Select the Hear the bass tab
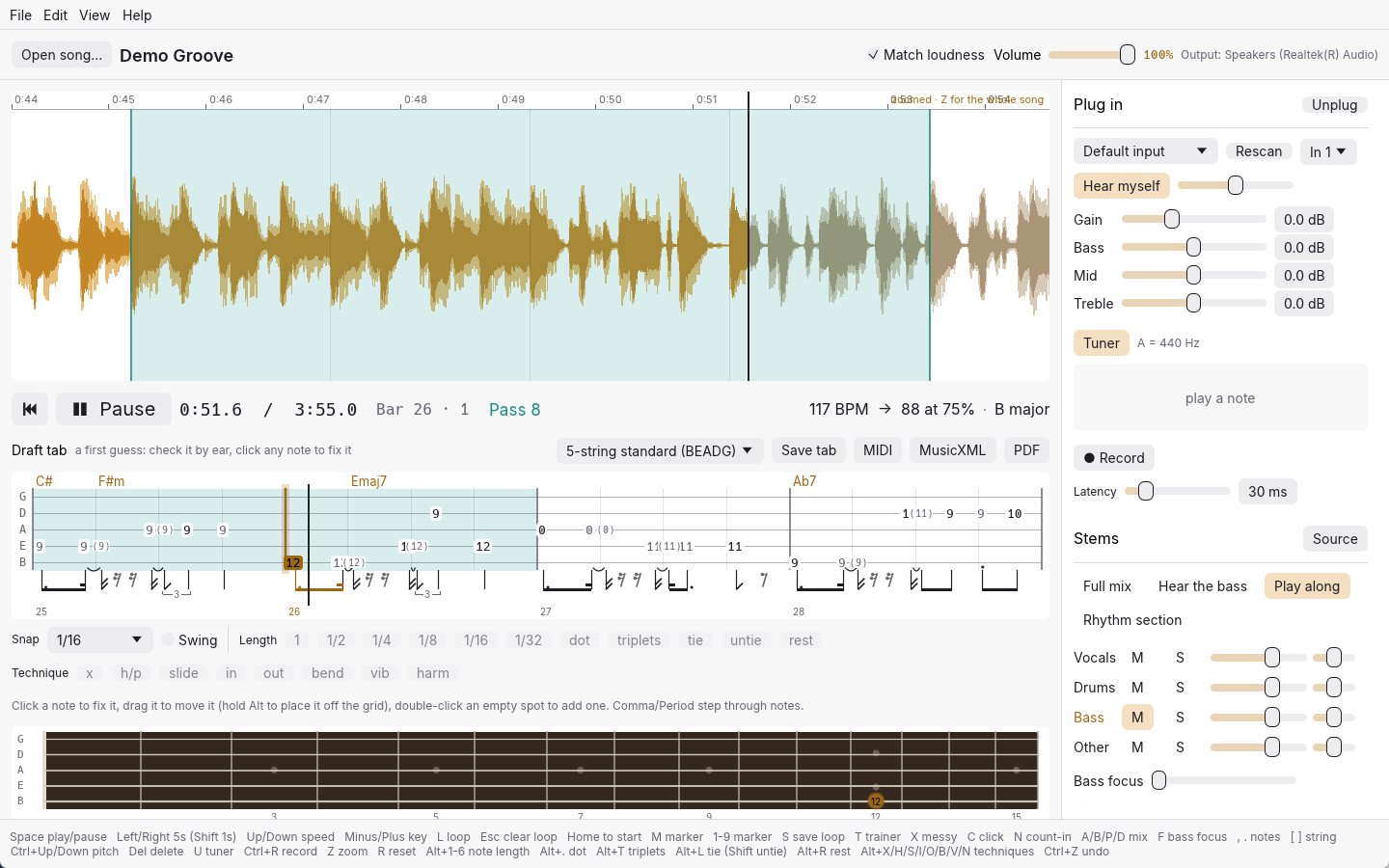1389x868 pixels. (x=1202, y=586)
